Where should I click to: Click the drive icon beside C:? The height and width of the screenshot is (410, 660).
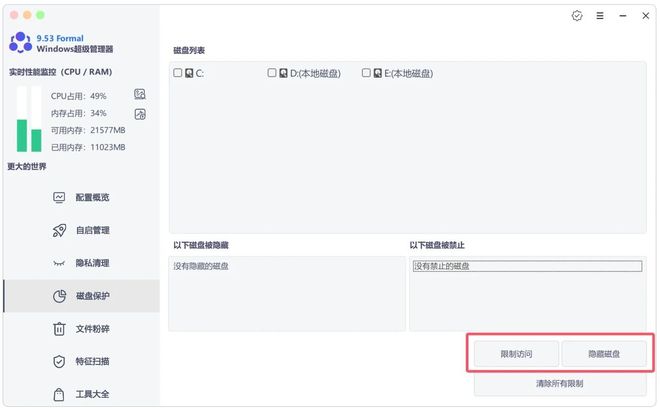pos(189,73)
